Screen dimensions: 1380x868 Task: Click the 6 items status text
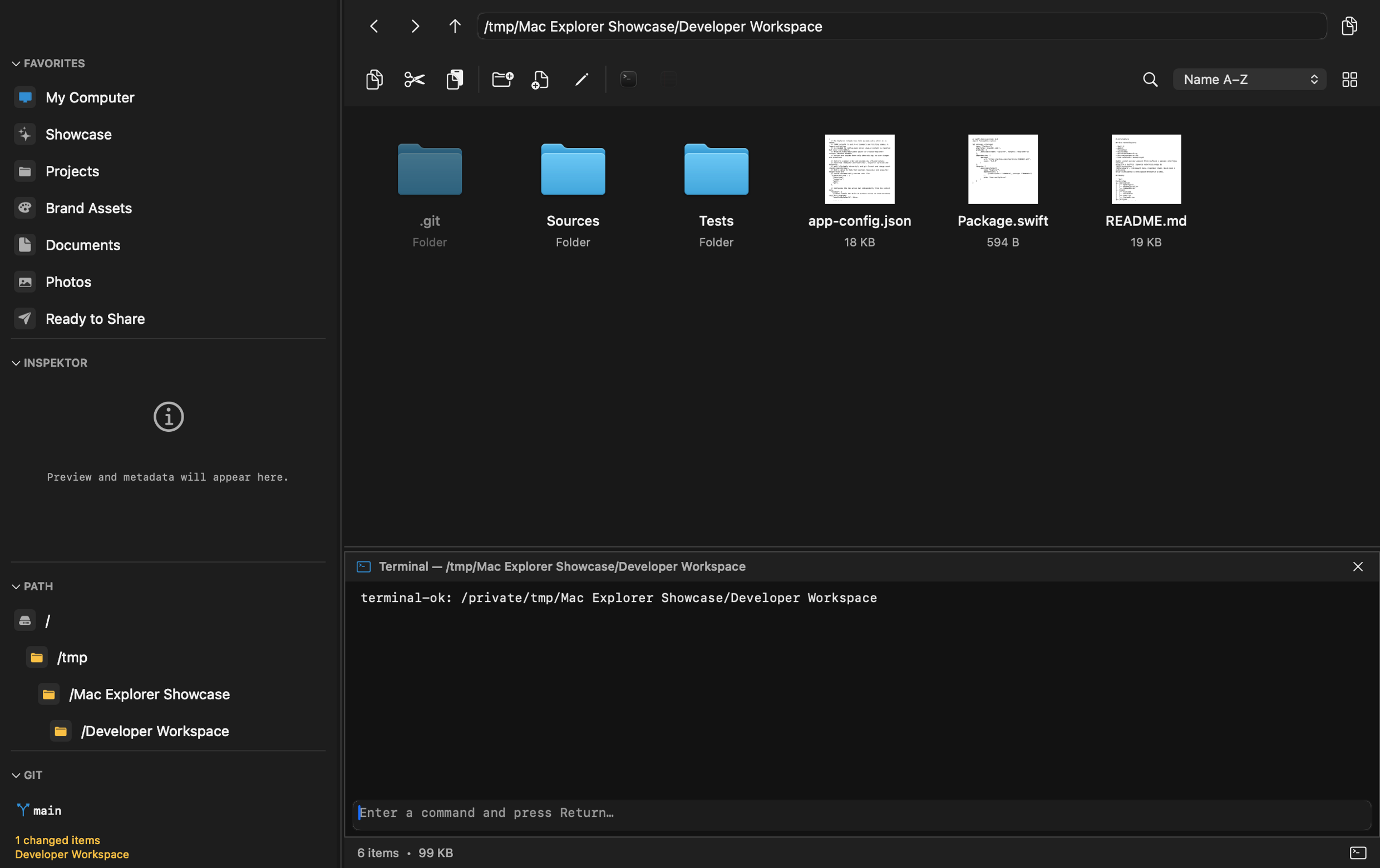tap(378, 853)
